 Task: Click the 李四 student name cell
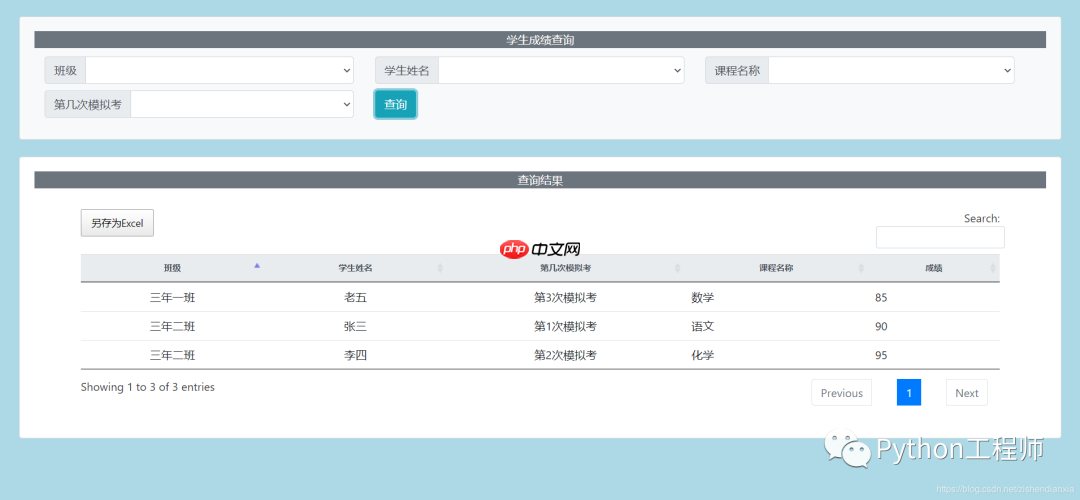pos(355,355)
